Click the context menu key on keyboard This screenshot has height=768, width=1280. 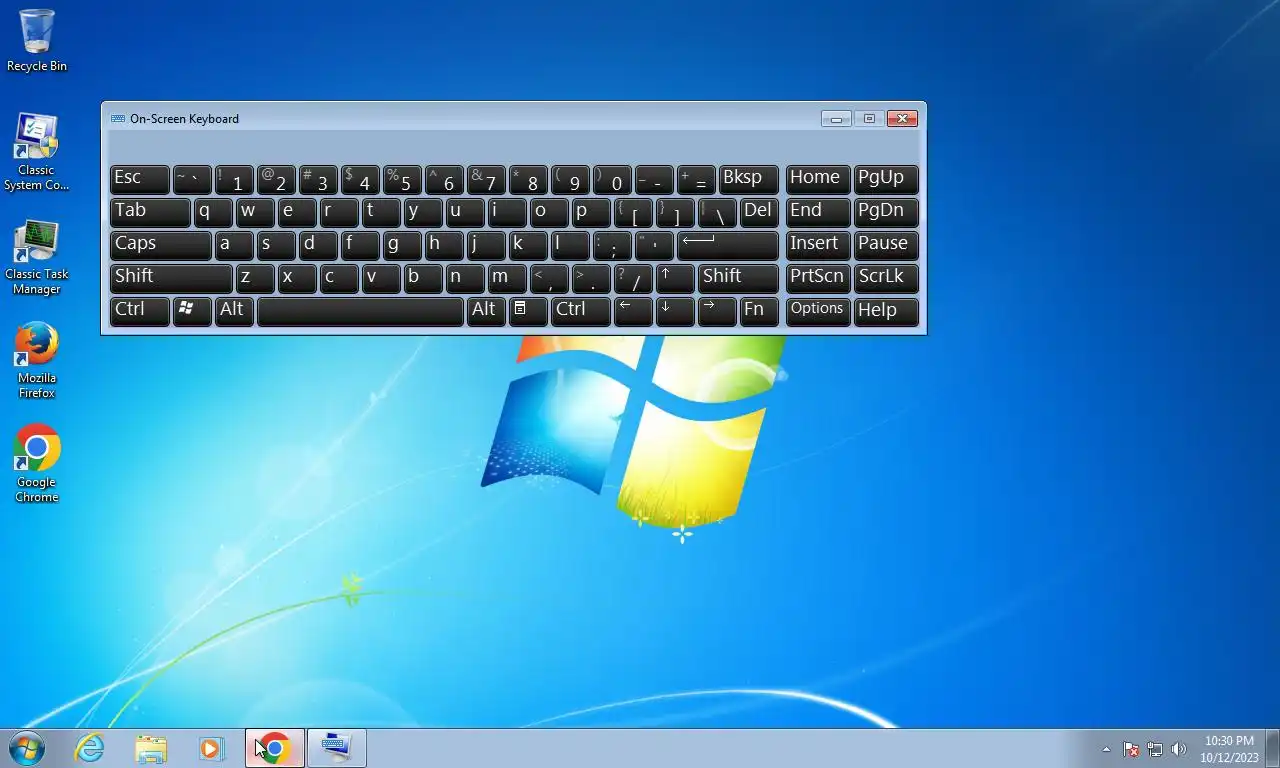pos(528,311)
